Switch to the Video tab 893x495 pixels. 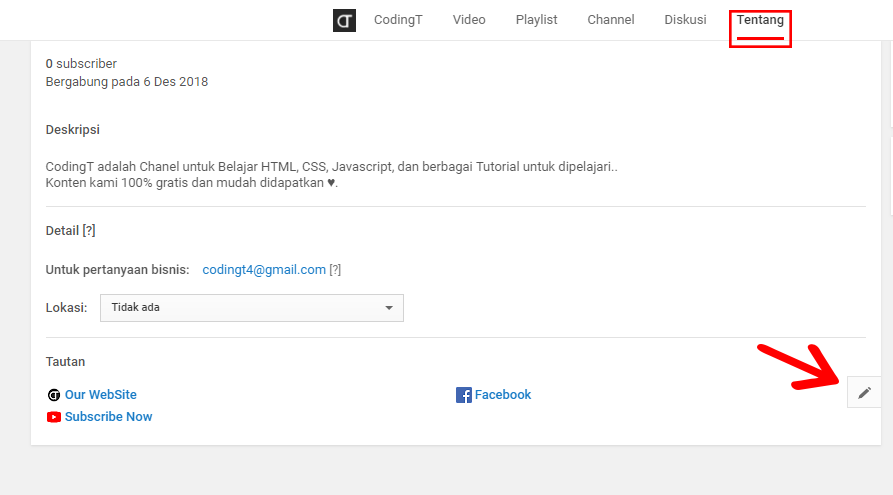tap(469, 20)
